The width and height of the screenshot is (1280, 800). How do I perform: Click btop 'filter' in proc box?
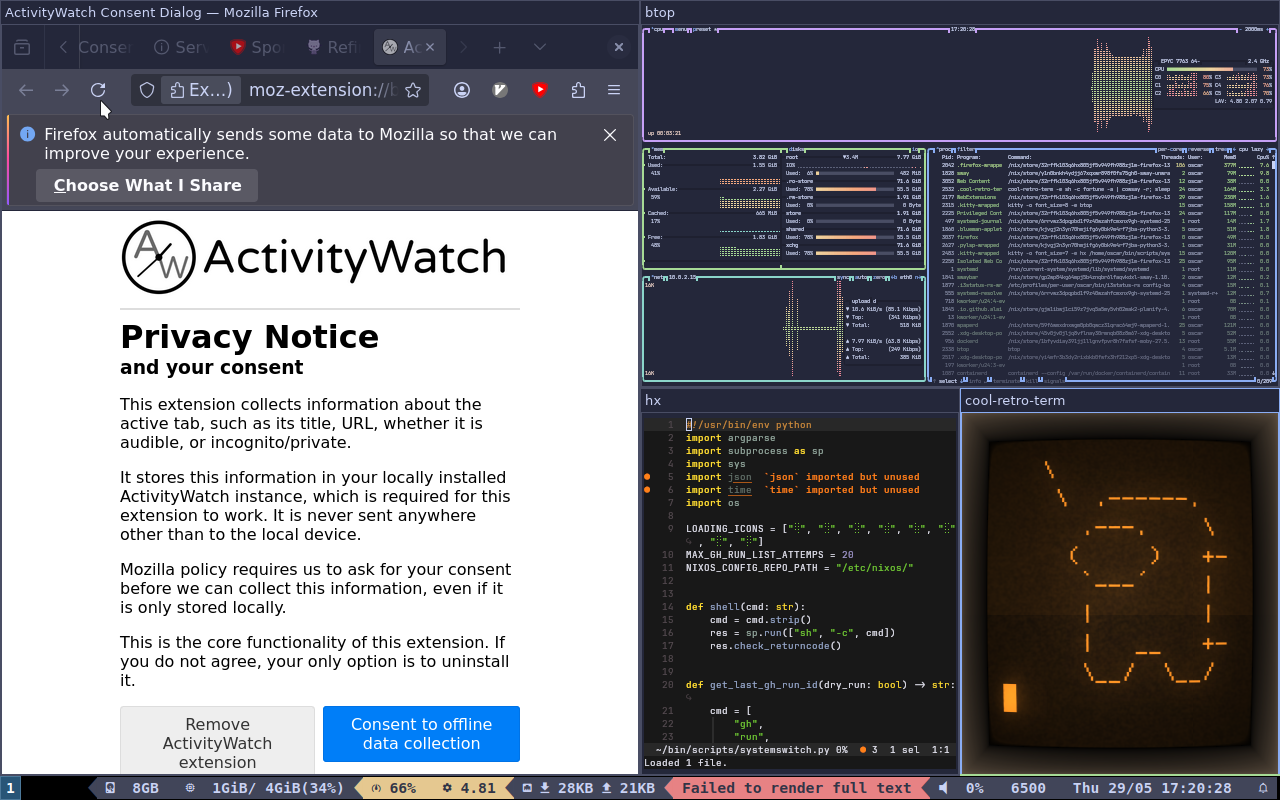point(965,149)
